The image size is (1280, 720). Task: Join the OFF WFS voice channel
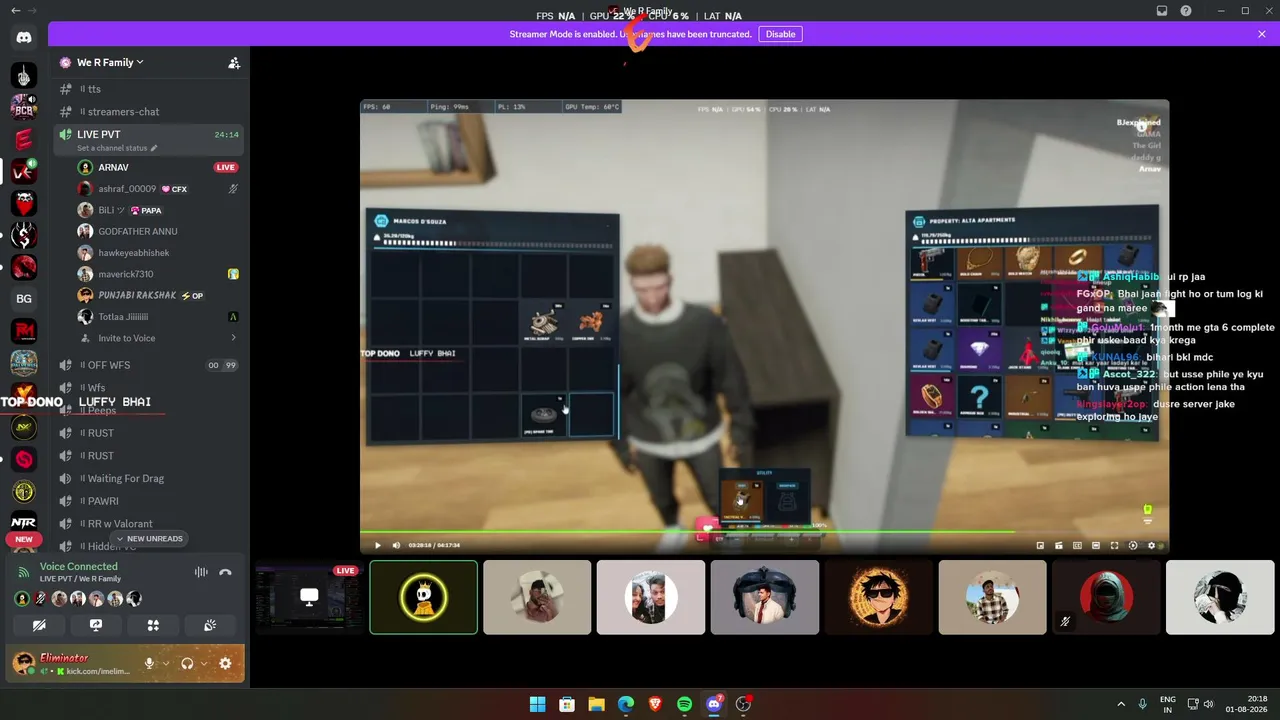[x=150, y=365]
